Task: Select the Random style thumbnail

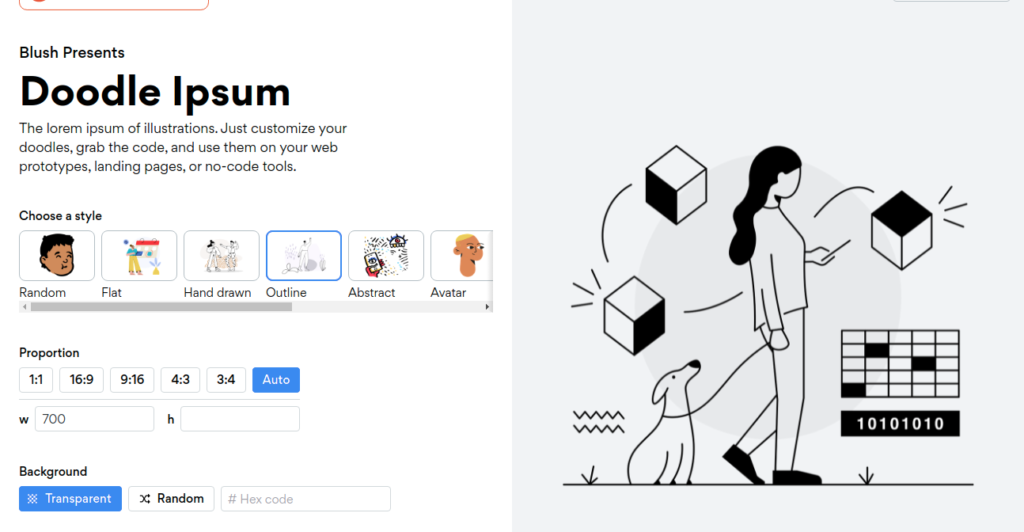Action: point(57,255)
